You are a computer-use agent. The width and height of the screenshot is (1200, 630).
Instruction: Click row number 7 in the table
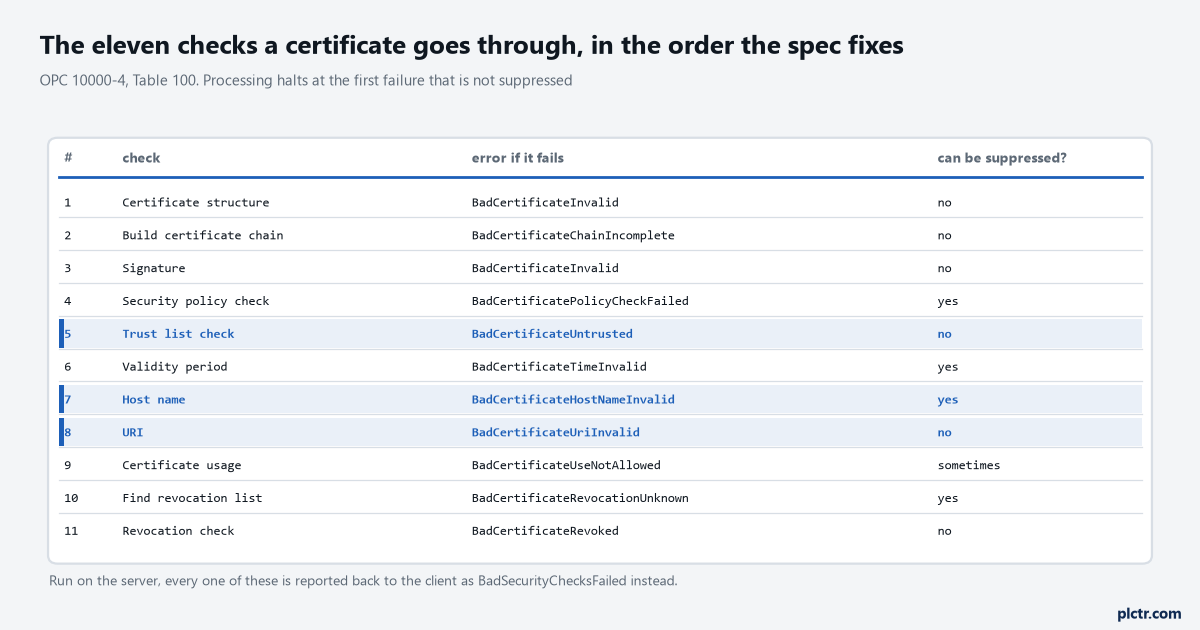click(x=68, y=400)
